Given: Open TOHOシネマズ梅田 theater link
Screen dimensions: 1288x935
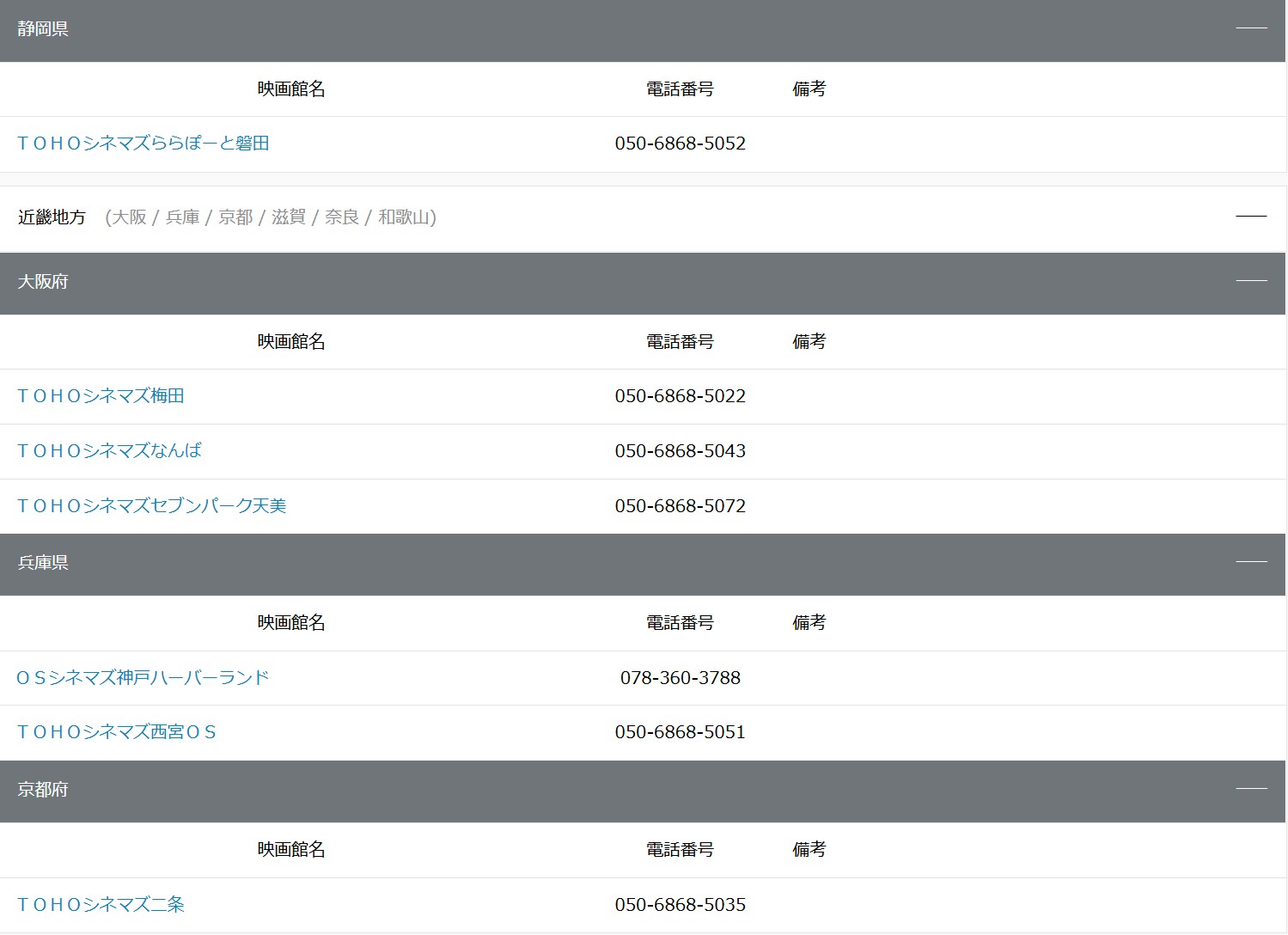Looking at the screenshot, I should click(x=101, y=396).
